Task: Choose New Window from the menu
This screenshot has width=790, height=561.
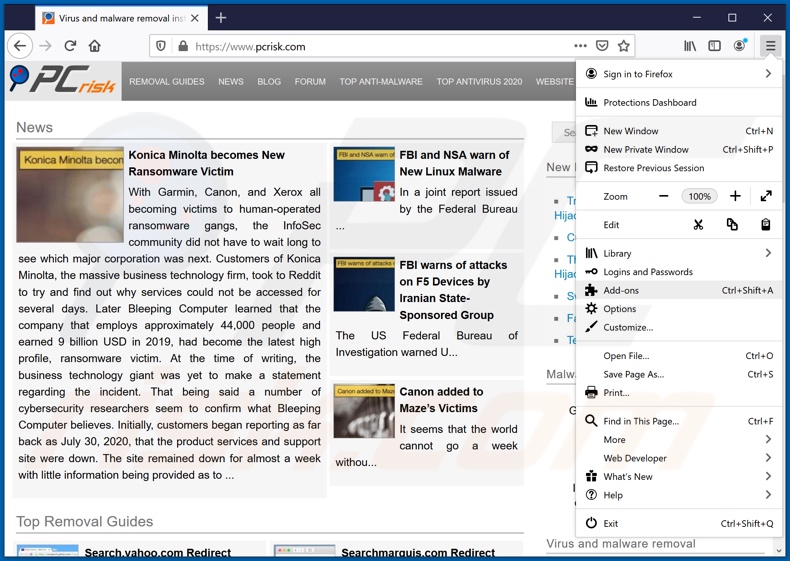Action: [679, 131]
